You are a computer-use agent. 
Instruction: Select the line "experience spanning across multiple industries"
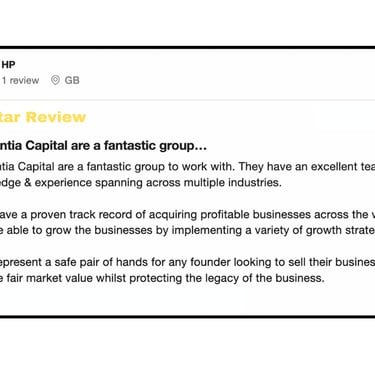tap(141, 183)
